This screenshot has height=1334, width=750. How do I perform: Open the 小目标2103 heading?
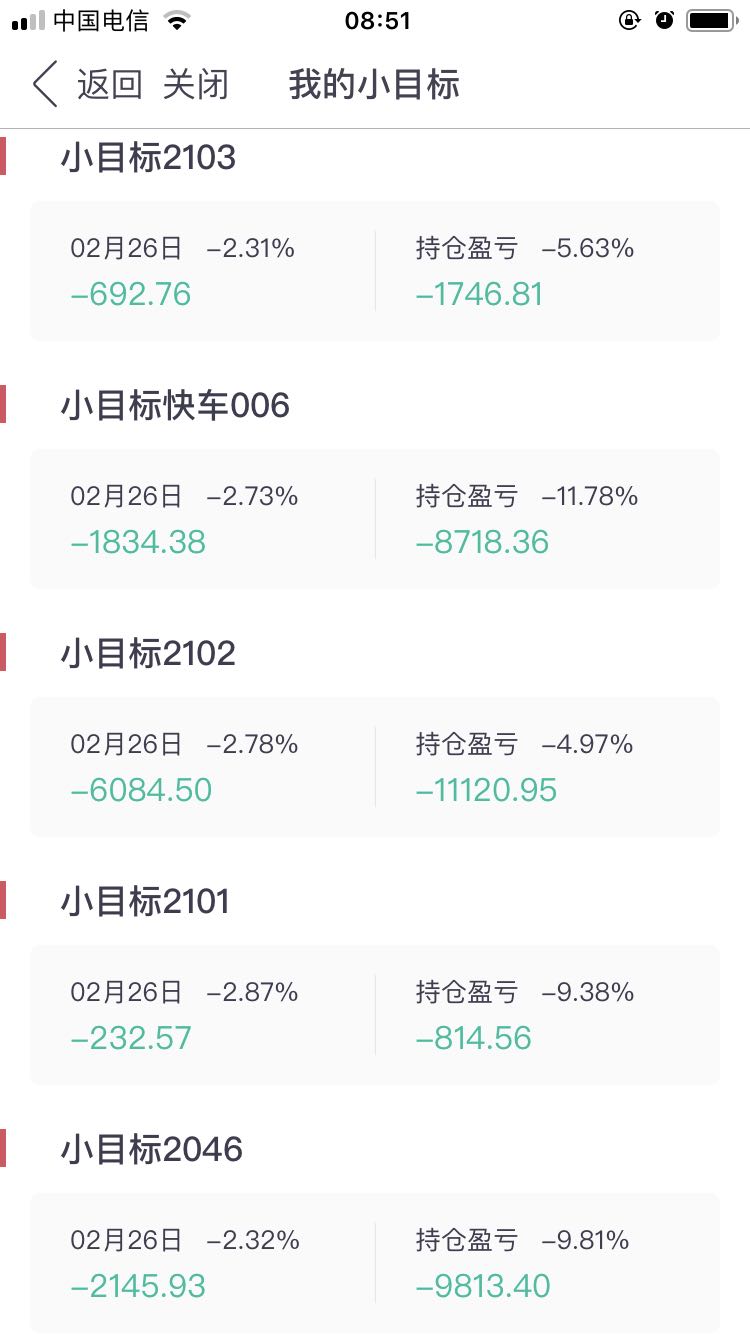coord(149,157)
